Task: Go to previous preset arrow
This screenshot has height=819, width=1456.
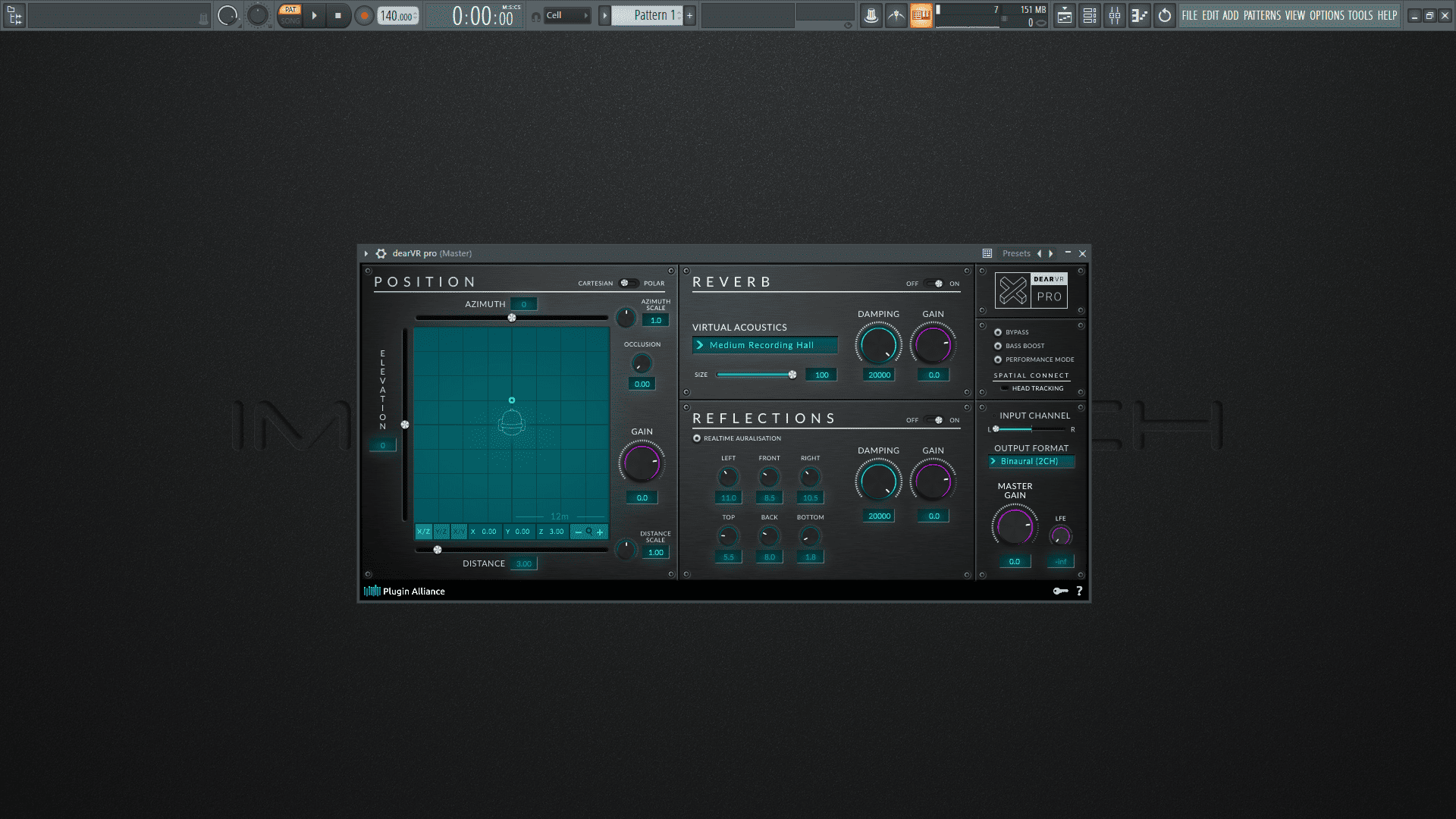Action: click(1039, 253)
